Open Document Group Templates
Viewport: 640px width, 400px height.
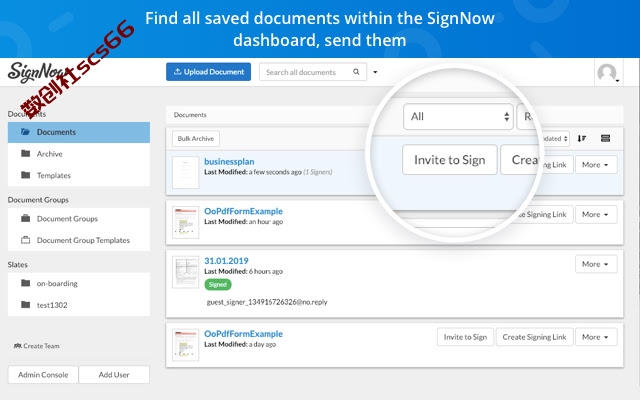79,240
